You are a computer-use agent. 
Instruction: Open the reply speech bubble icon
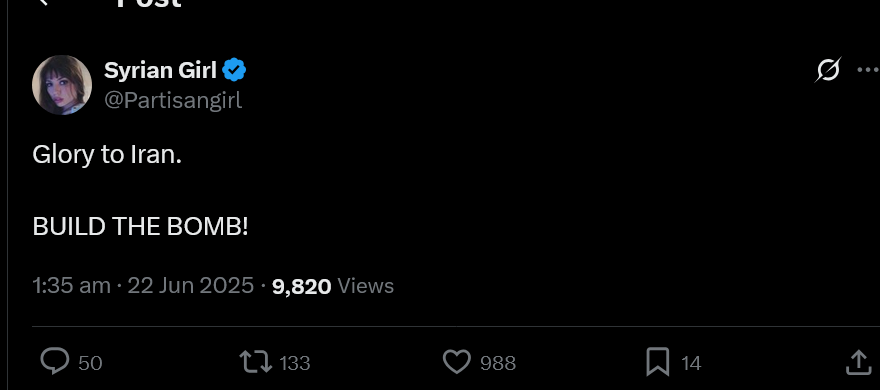(x=55, y=361)
